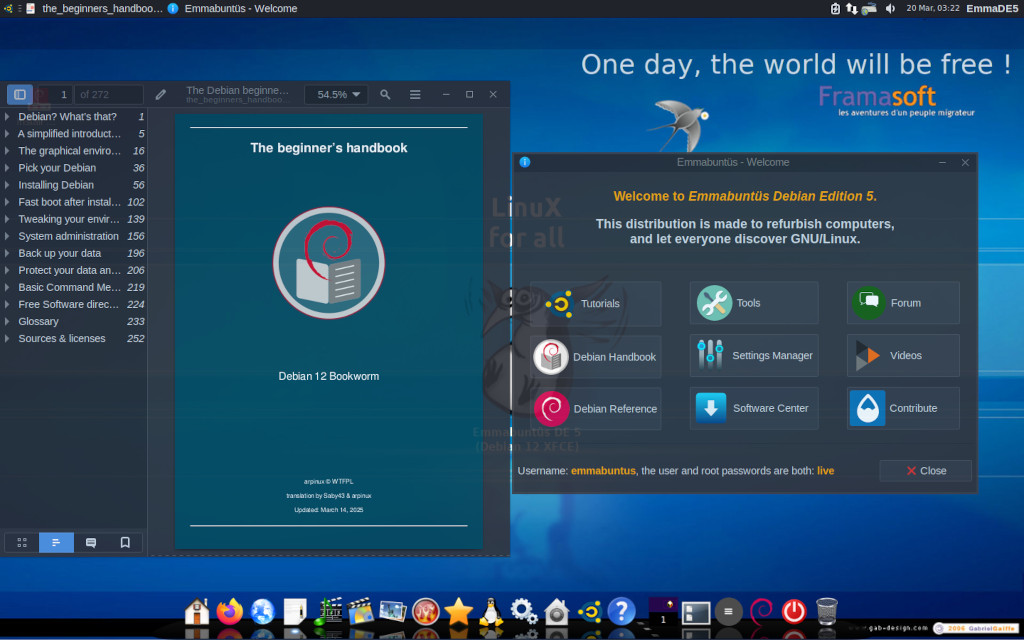The image size is (1024, 640).
Task: Click the gray house security dock icon
Action: [556, 612]
